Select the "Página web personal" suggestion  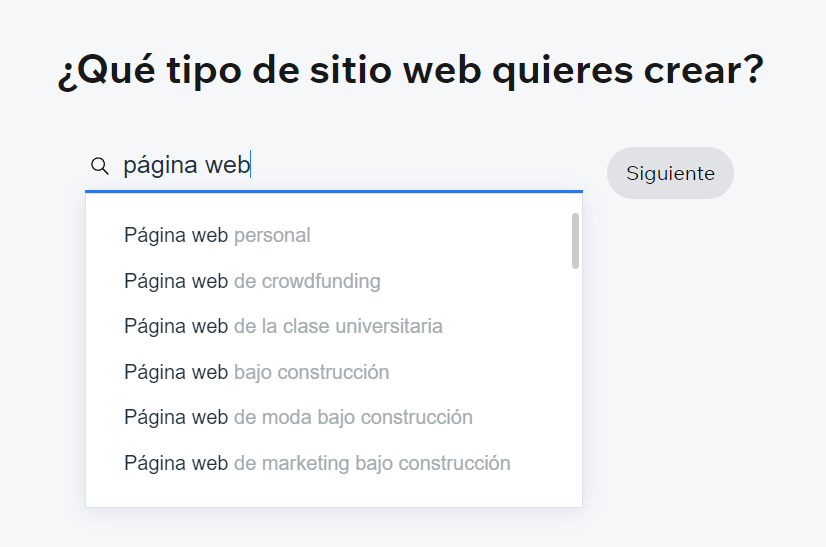(x=217, y=236)
